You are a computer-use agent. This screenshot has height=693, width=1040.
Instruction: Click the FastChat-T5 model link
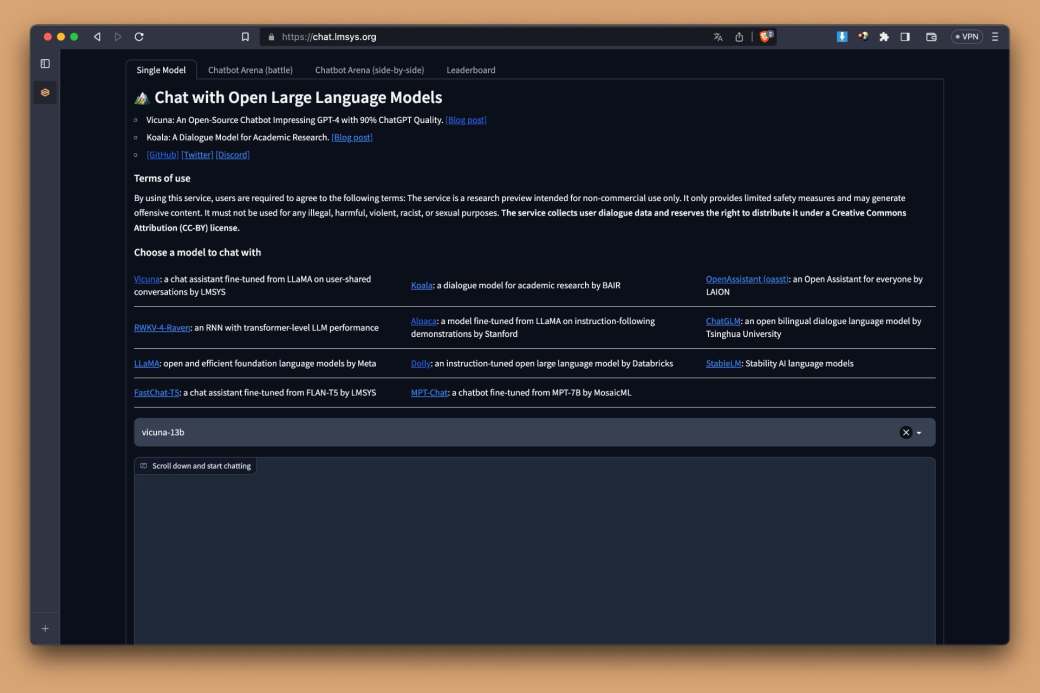pos(157,393)
